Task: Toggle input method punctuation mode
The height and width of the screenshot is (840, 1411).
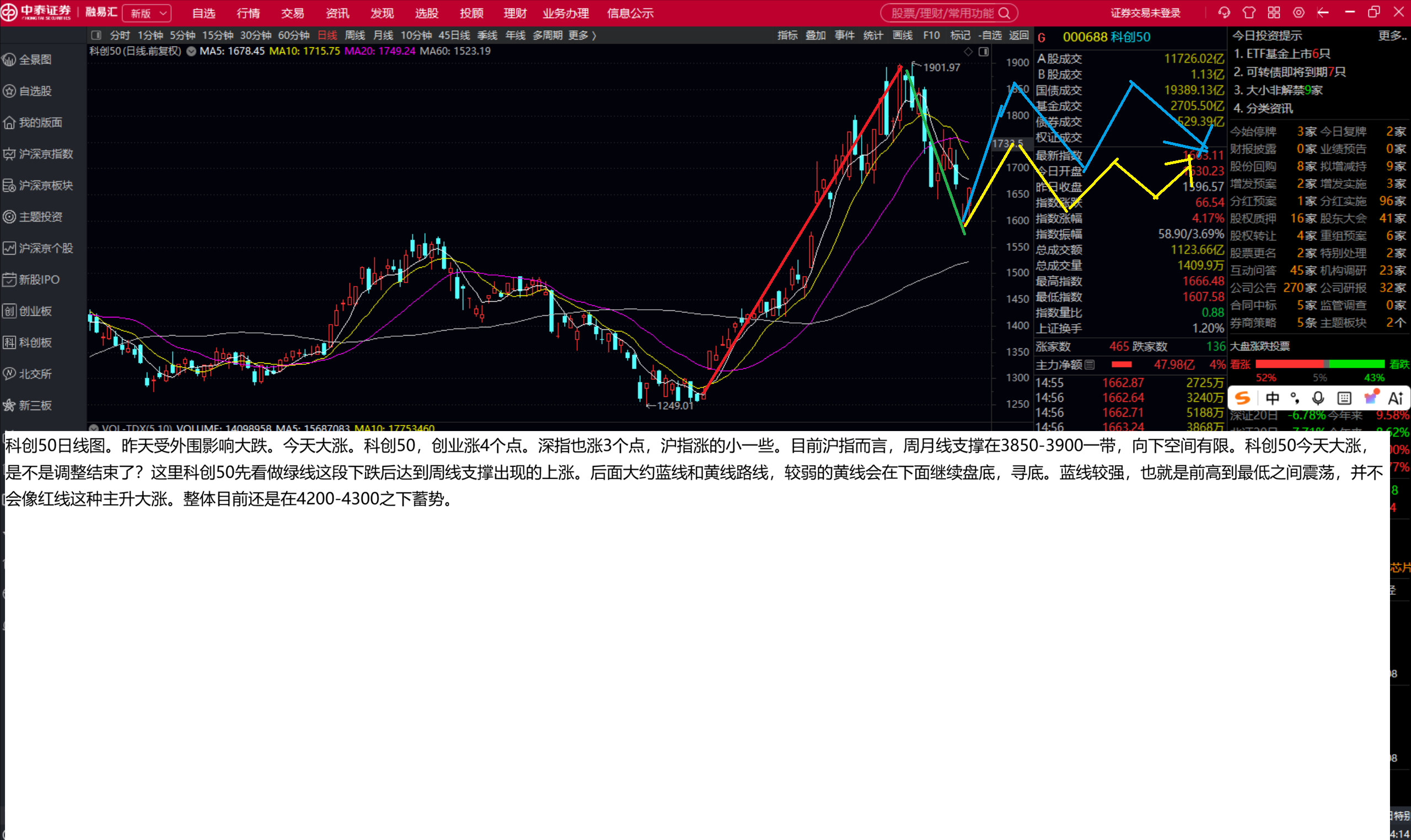Action: click(1295, 398)
